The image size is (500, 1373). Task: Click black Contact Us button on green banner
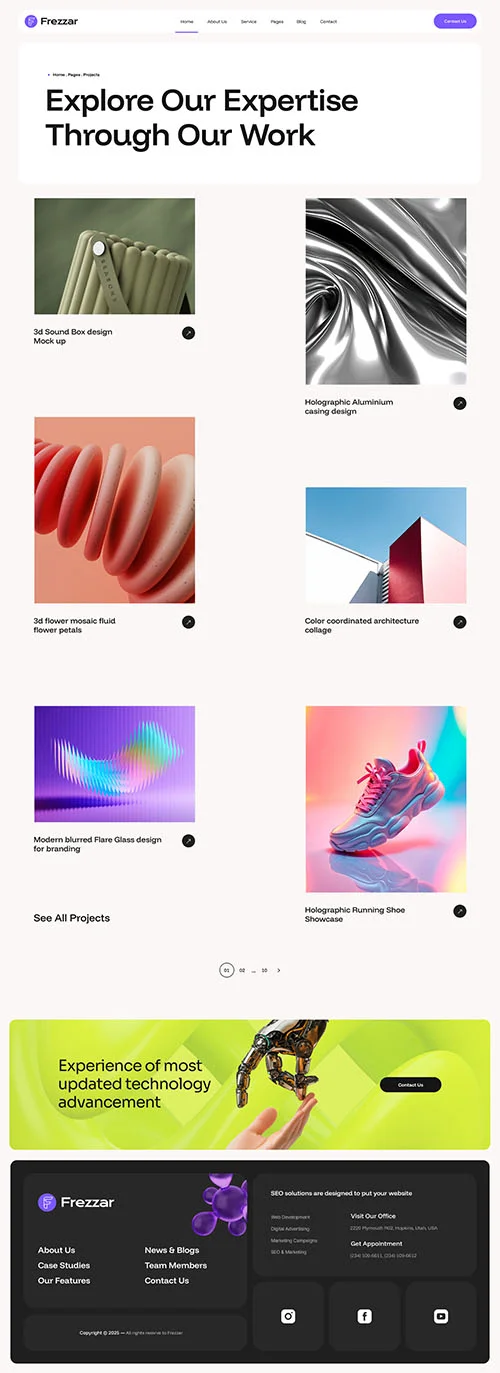[x=410, y=1085]
